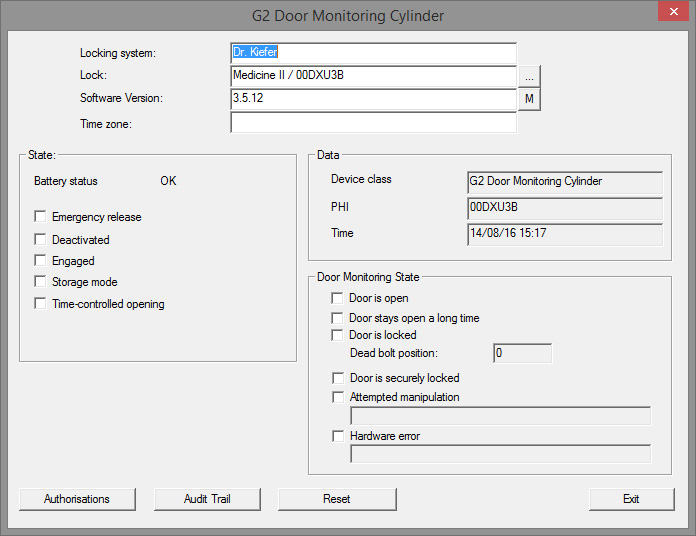The width and height of the screenshot is (696, 536).
Task: Click the Exit button
Action: pyautogui.click(x=630, y=499)
